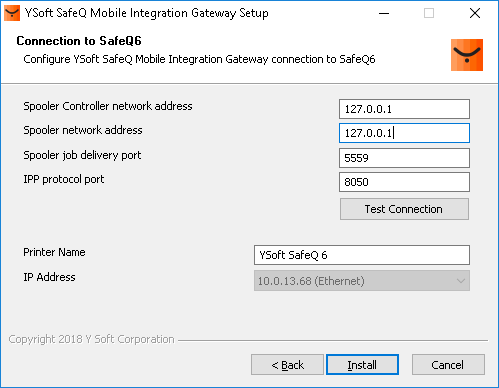Go back to the previous setup step
This screenshot has width=499, height=388.
point(287,365)
